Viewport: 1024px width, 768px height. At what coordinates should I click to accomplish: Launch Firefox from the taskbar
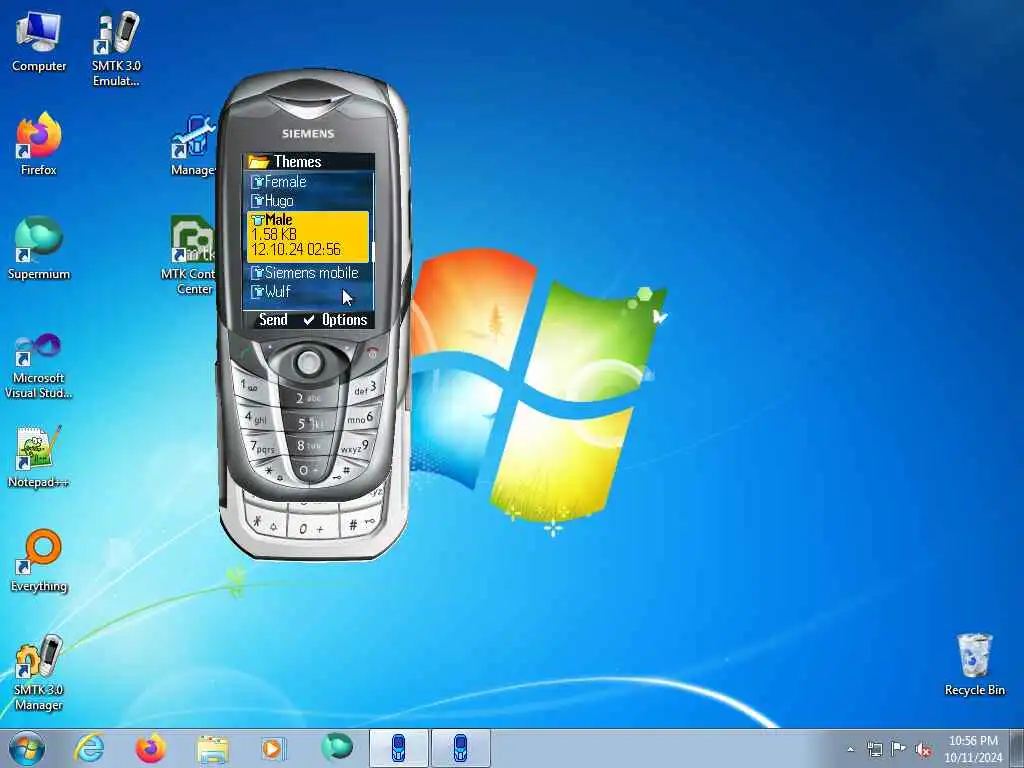click(x=150, y=748)
